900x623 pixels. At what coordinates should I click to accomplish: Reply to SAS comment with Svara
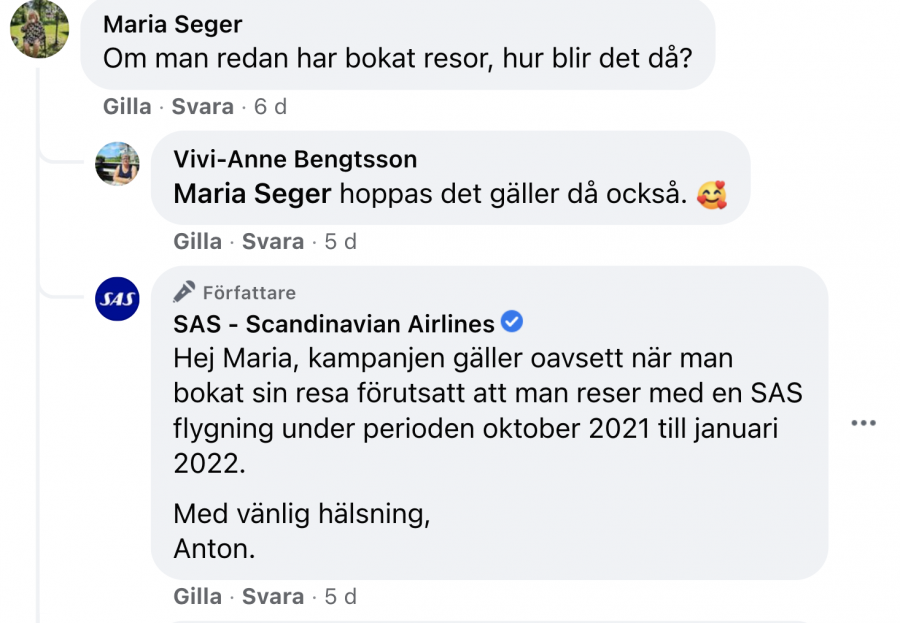[x=272, y=596]
